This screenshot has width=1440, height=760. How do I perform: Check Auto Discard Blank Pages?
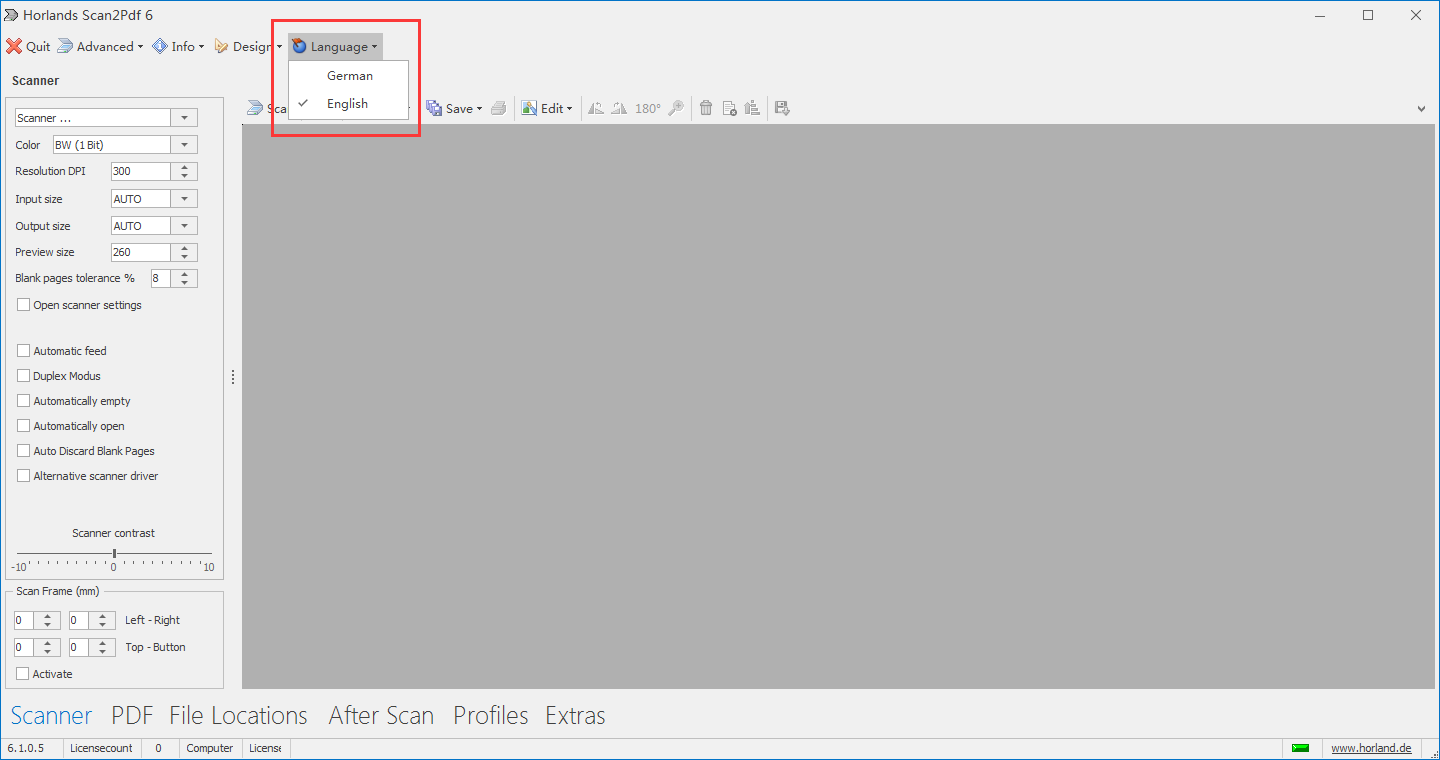tap(23, 450)
